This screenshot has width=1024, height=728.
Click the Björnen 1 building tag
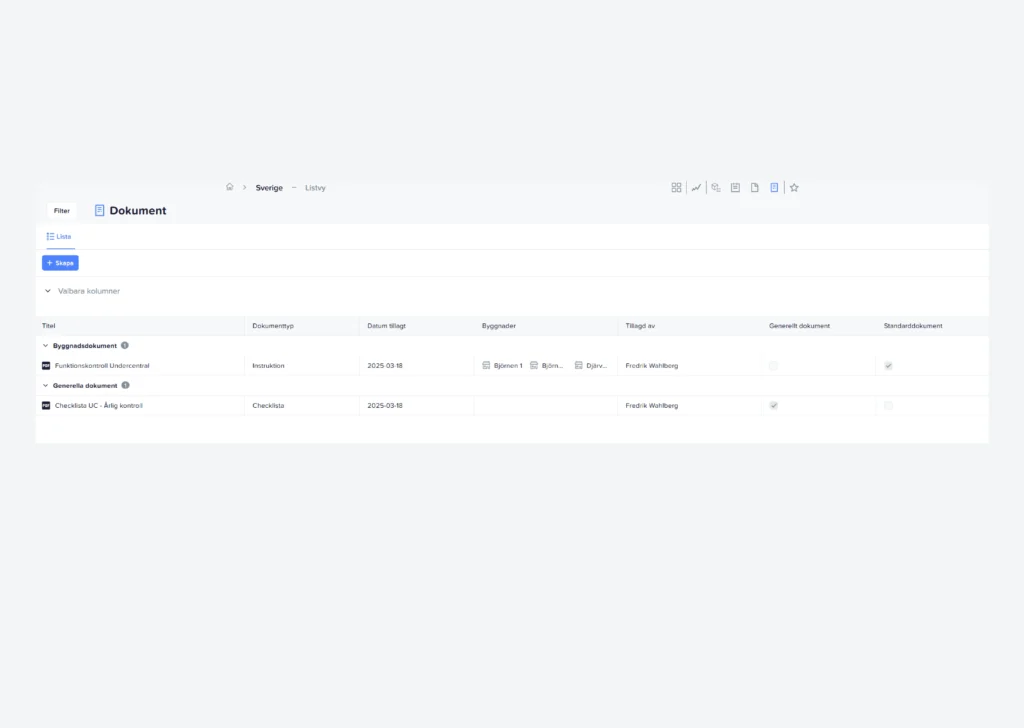502,366
